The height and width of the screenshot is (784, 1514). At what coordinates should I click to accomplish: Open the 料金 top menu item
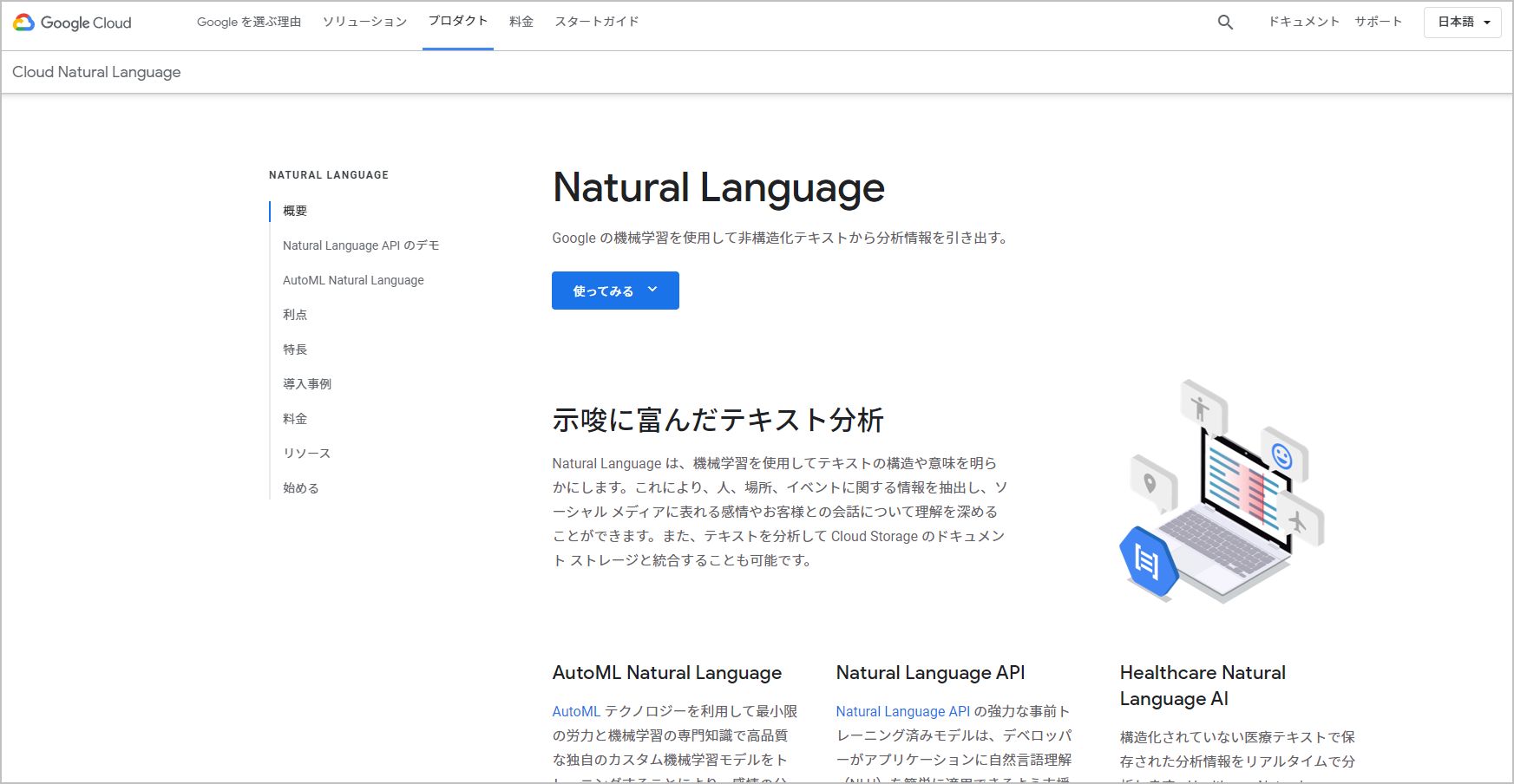(521, 22)
